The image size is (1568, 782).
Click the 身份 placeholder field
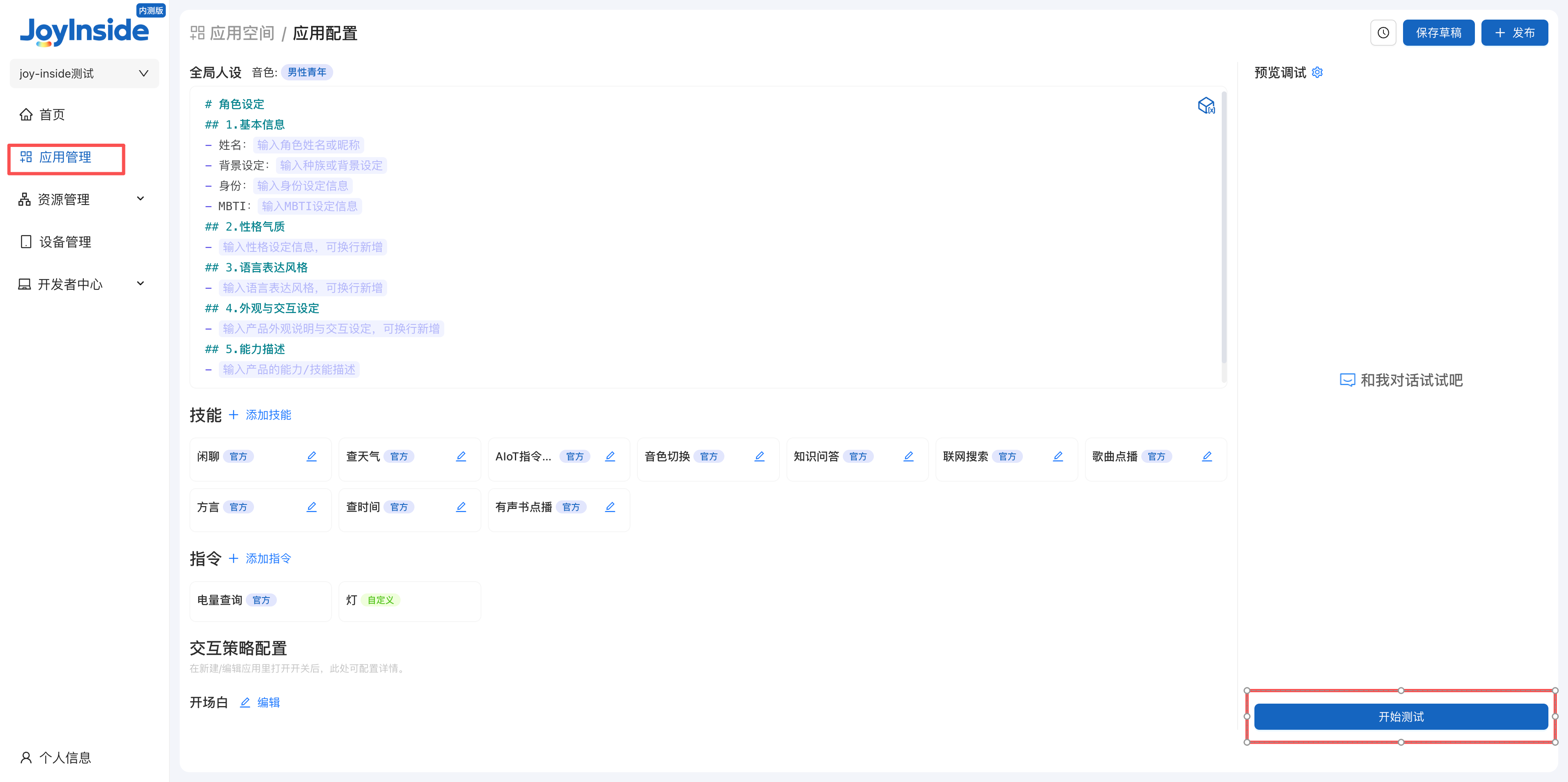[x=303, y=186]
